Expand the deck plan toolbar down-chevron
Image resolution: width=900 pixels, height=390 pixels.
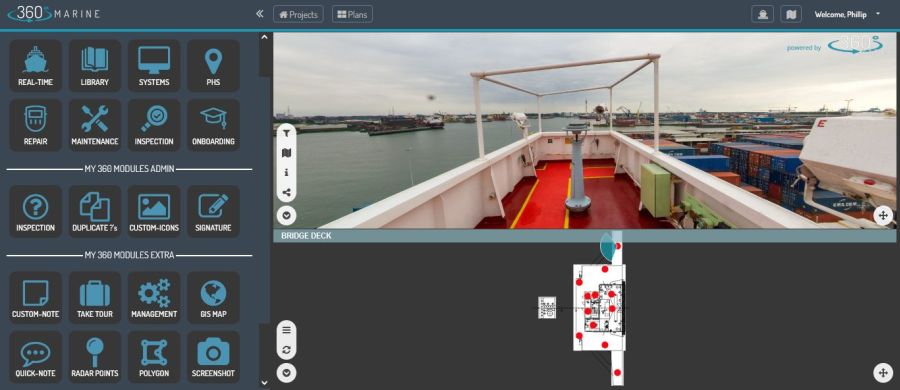tap(286, 373)
